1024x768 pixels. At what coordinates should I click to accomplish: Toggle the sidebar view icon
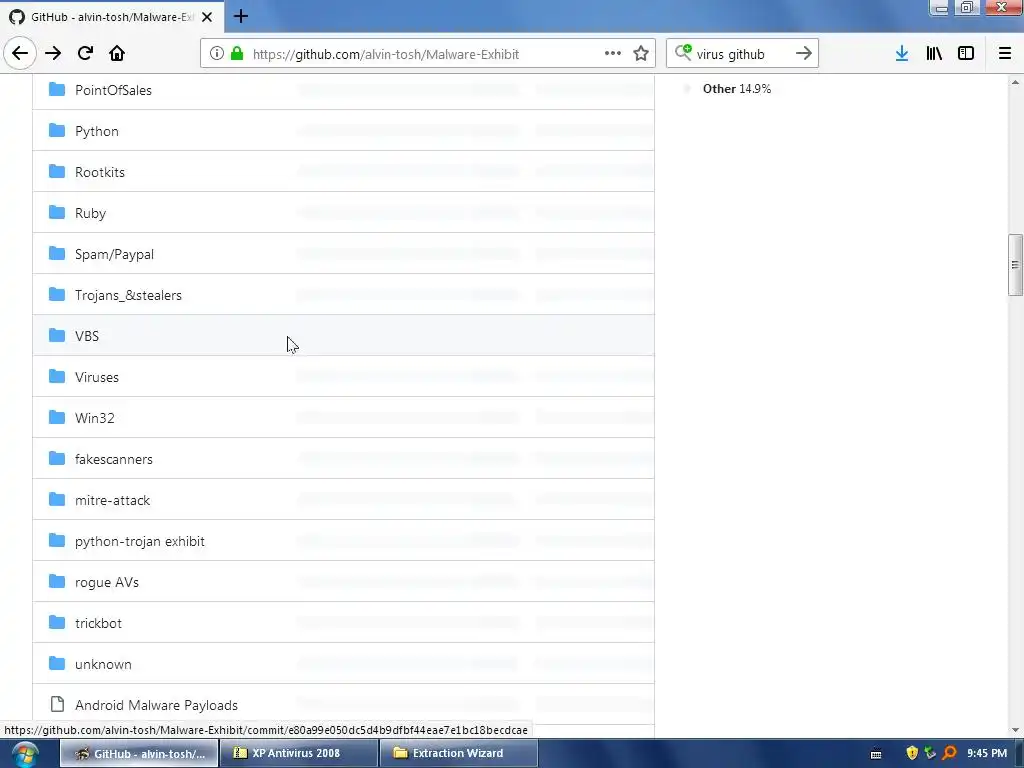[966, 54]
